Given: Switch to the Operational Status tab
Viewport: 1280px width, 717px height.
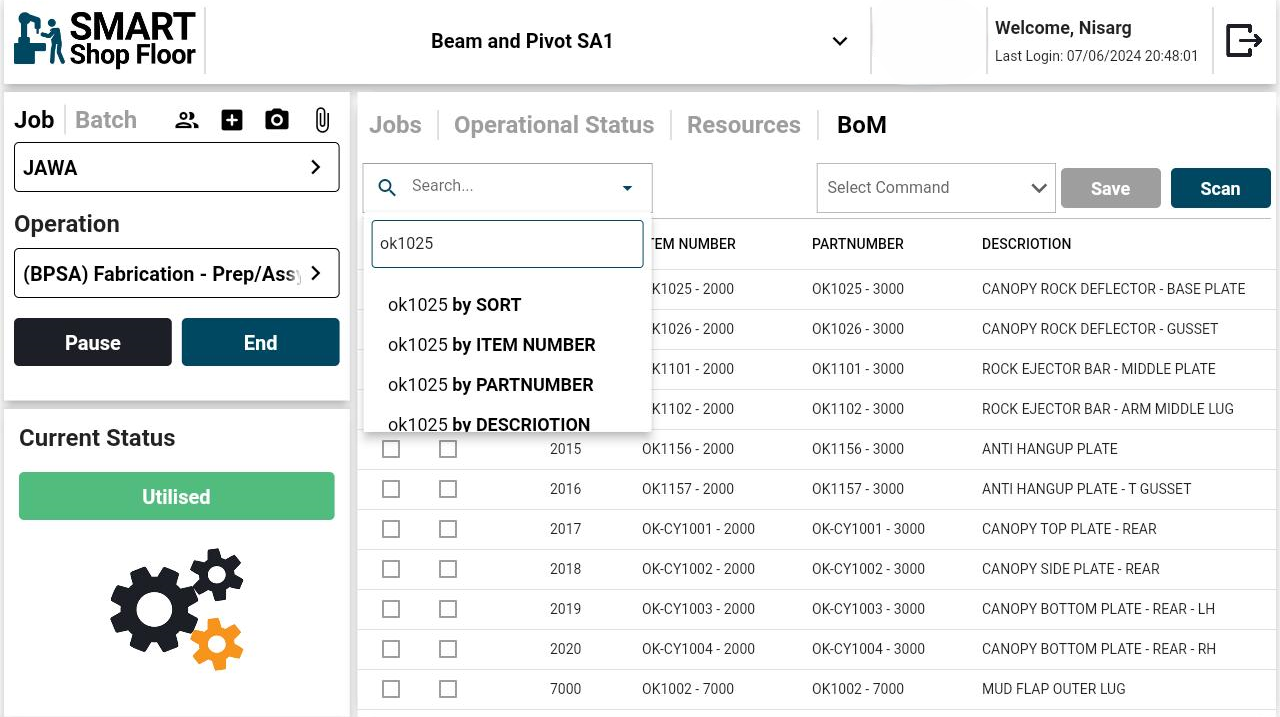Looking at the screenshot, I should click(554, 125).
